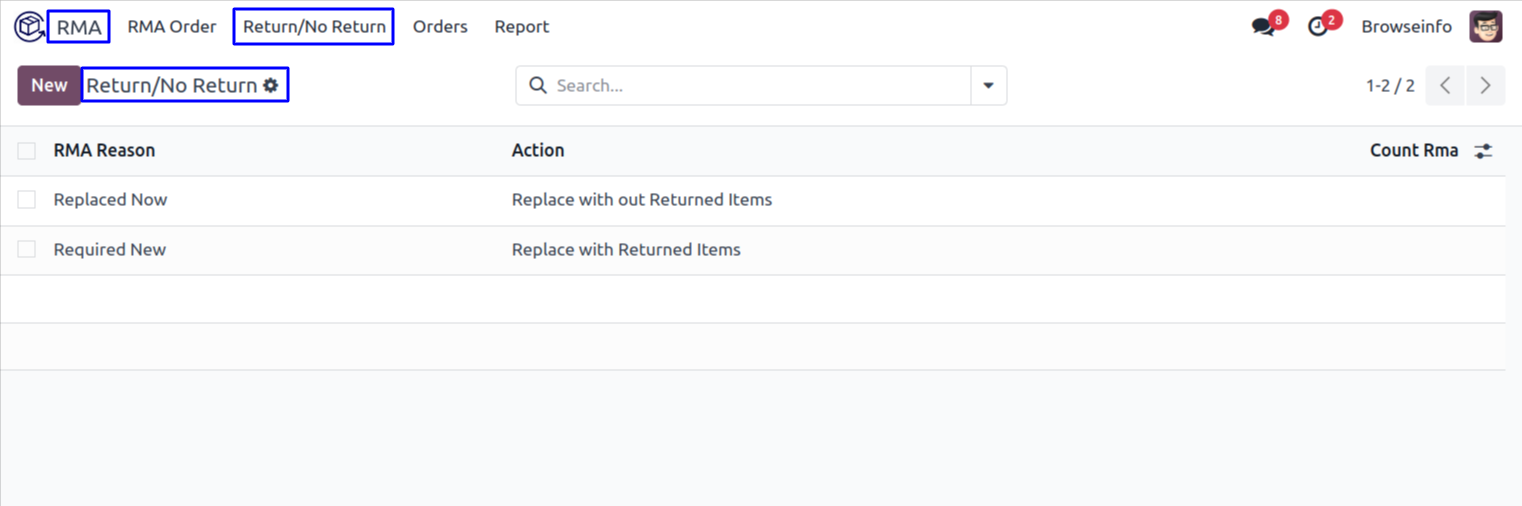This screenshot has width=1522, height=506.
Task: Click the user avatar picture
Action: pyautogui.click(x=1485, y=27)
